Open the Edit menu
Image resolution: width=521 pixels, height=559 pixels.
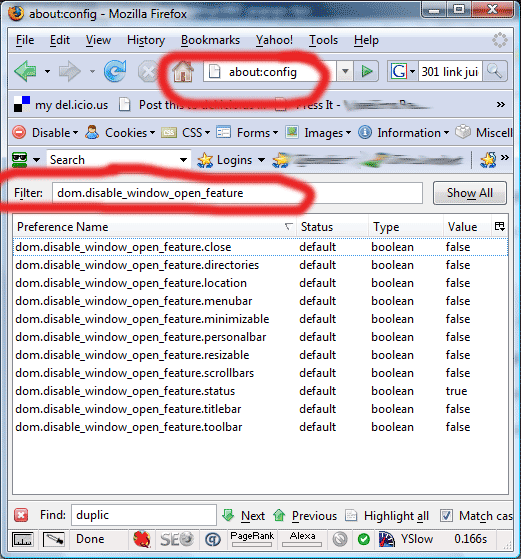click(x=60, y=40)
